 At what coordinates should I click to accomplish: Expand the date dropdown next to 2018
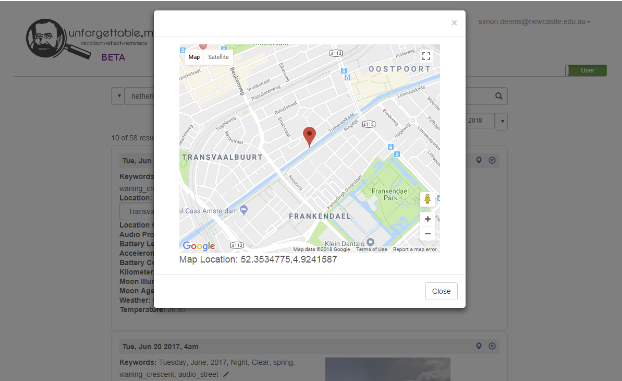tap(502, 121)
